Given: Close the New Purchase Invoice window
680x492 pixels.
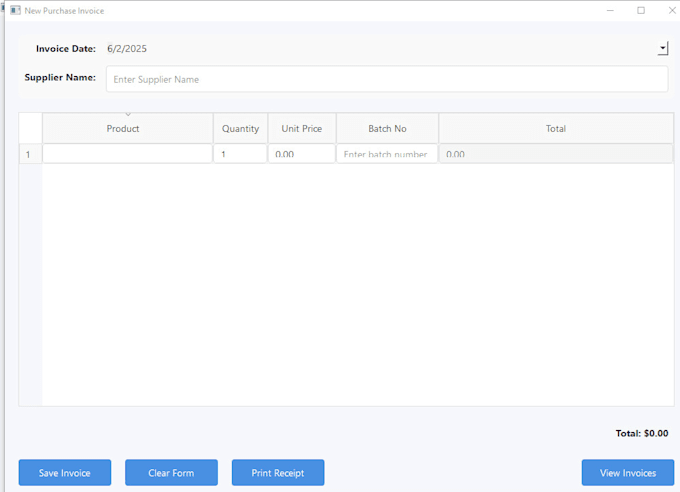Looking at the screenshot, I should pyautogui.click(x=672, y=10).
